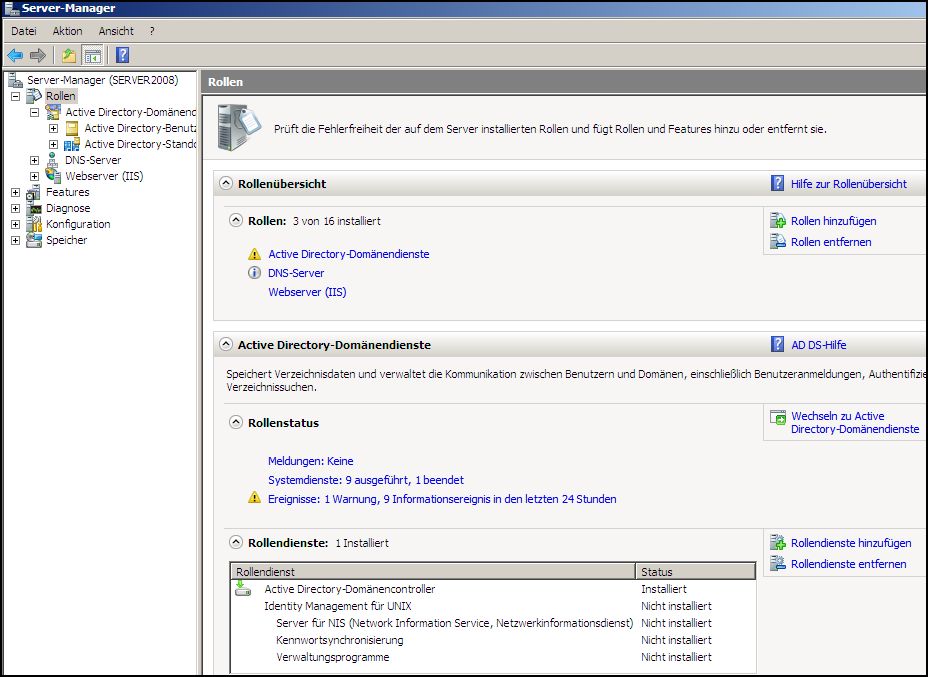The image size is (928, 677).
Task: Click the Rollen entfernen icon
Action: click(x=778, y=241)
